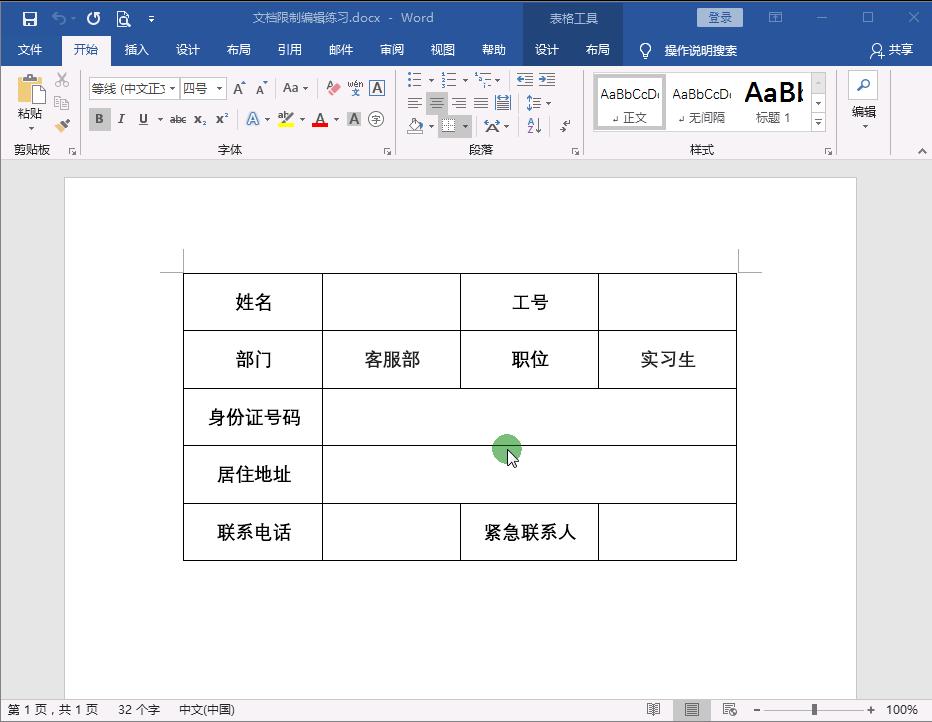The image size is (932, 722).
Task: Open the font size dropdown
Action: (x=219, y=88)
